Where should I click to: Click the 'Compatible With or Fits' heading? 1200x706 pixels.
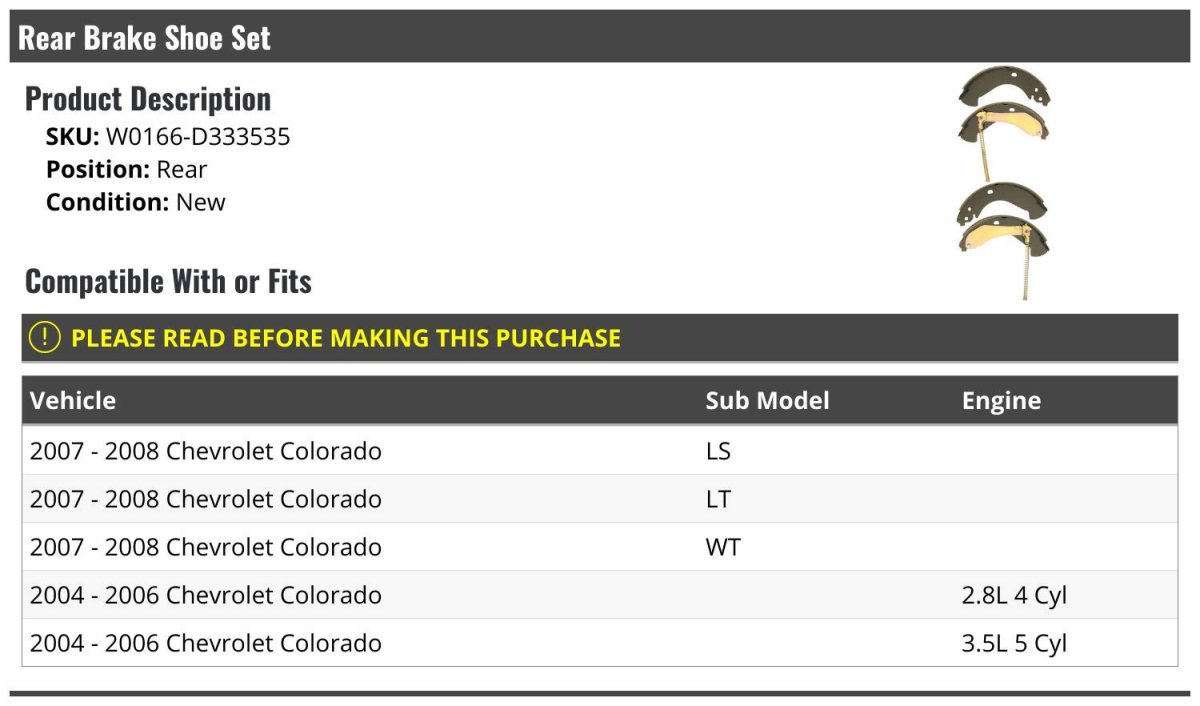(168, 282)
